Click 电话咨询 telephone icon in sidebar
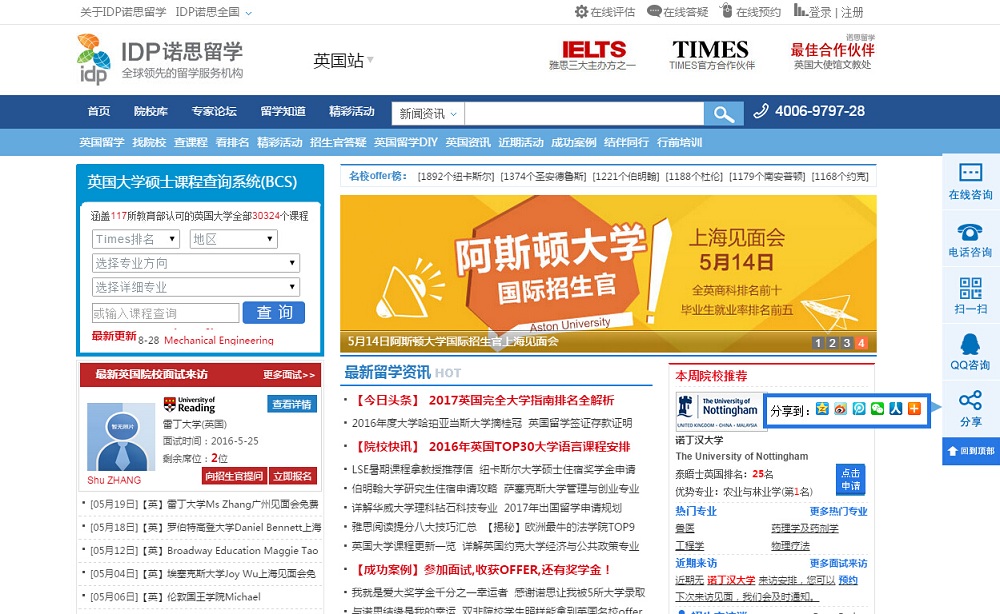The image size is (1000, 614). click(970, 231)
